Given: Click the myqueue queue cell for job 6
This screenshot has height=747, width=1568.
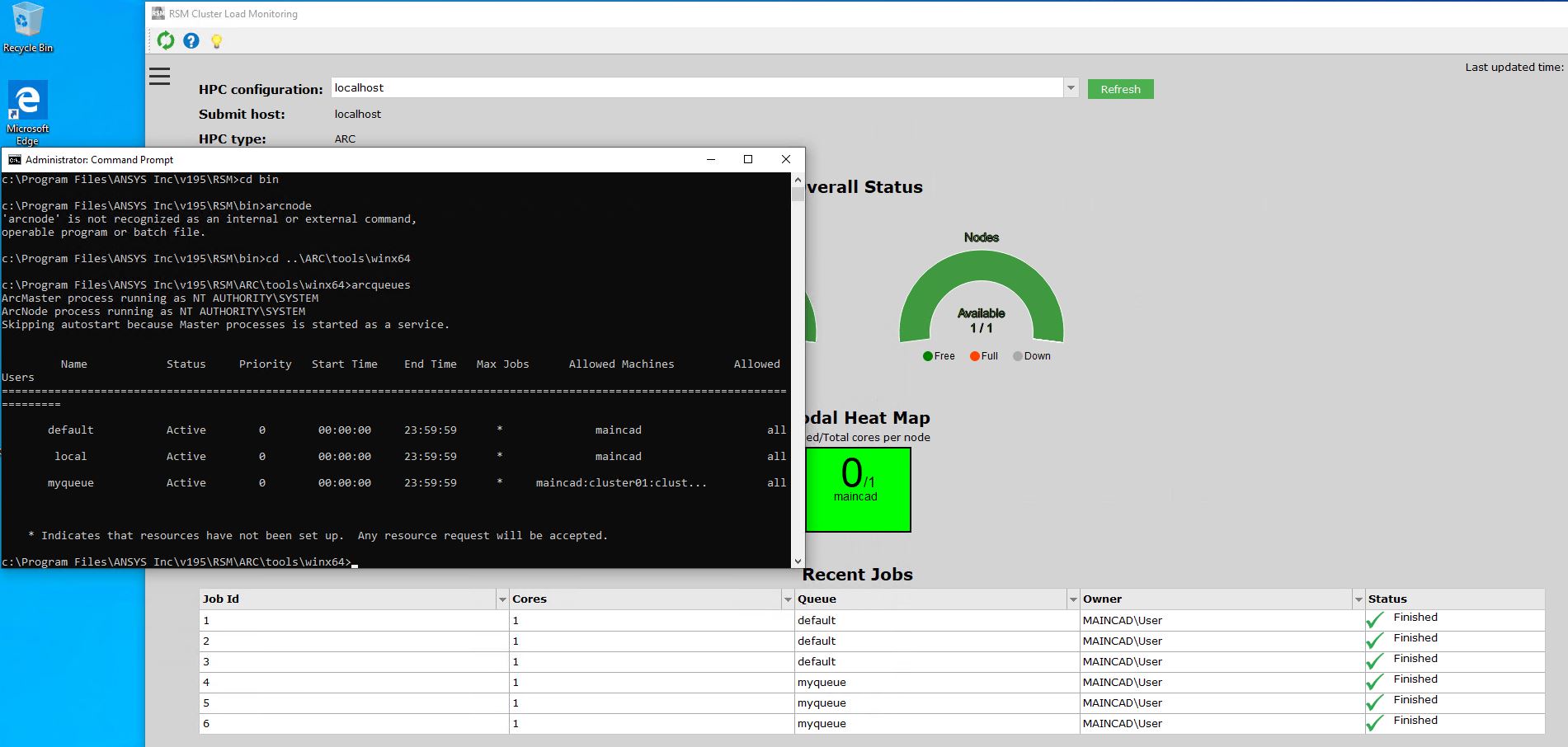Looking at the screenshot, I should click(936, 723).
